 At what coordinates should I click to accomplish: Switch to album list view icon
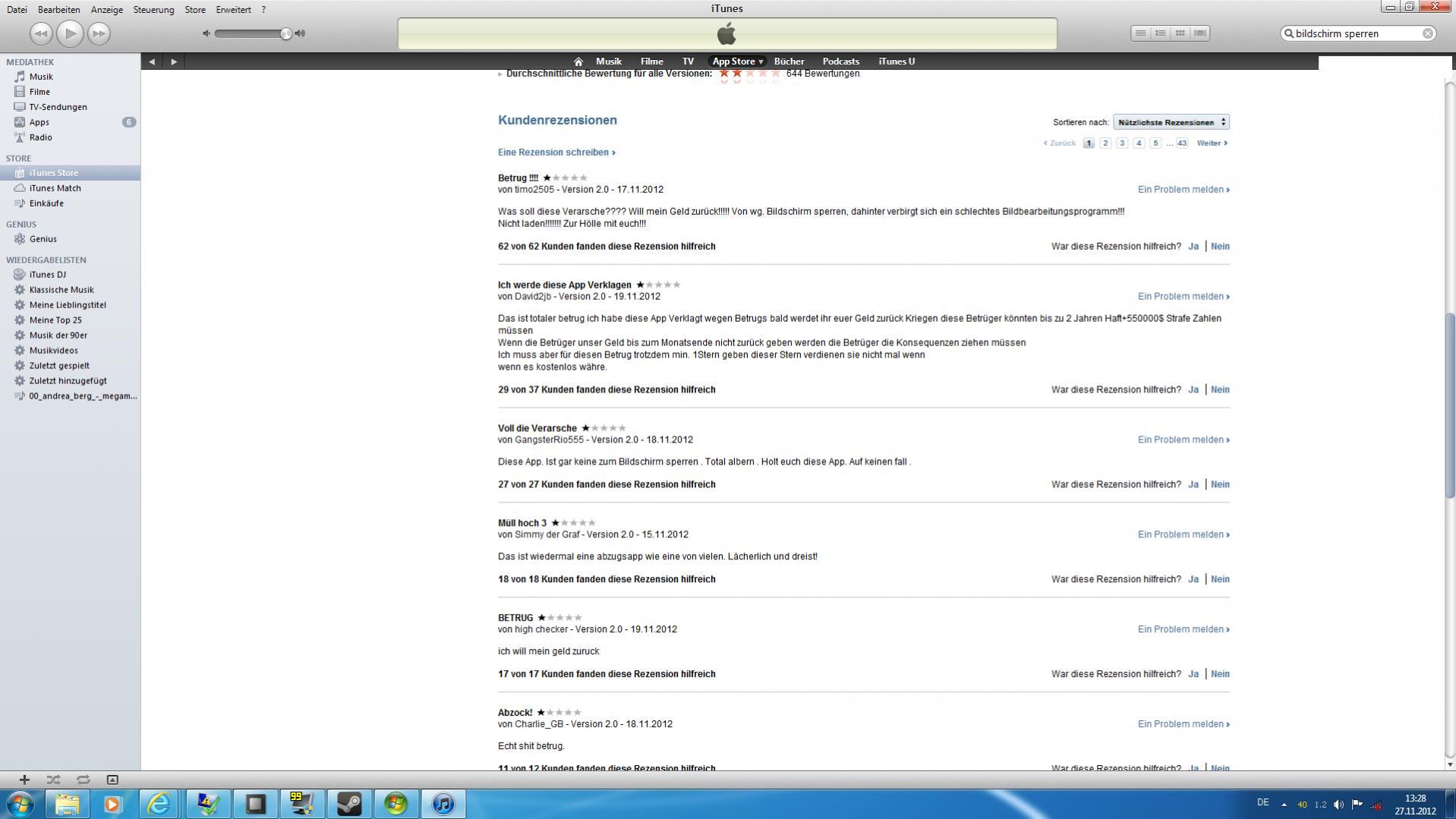(x=1160, y=33)
